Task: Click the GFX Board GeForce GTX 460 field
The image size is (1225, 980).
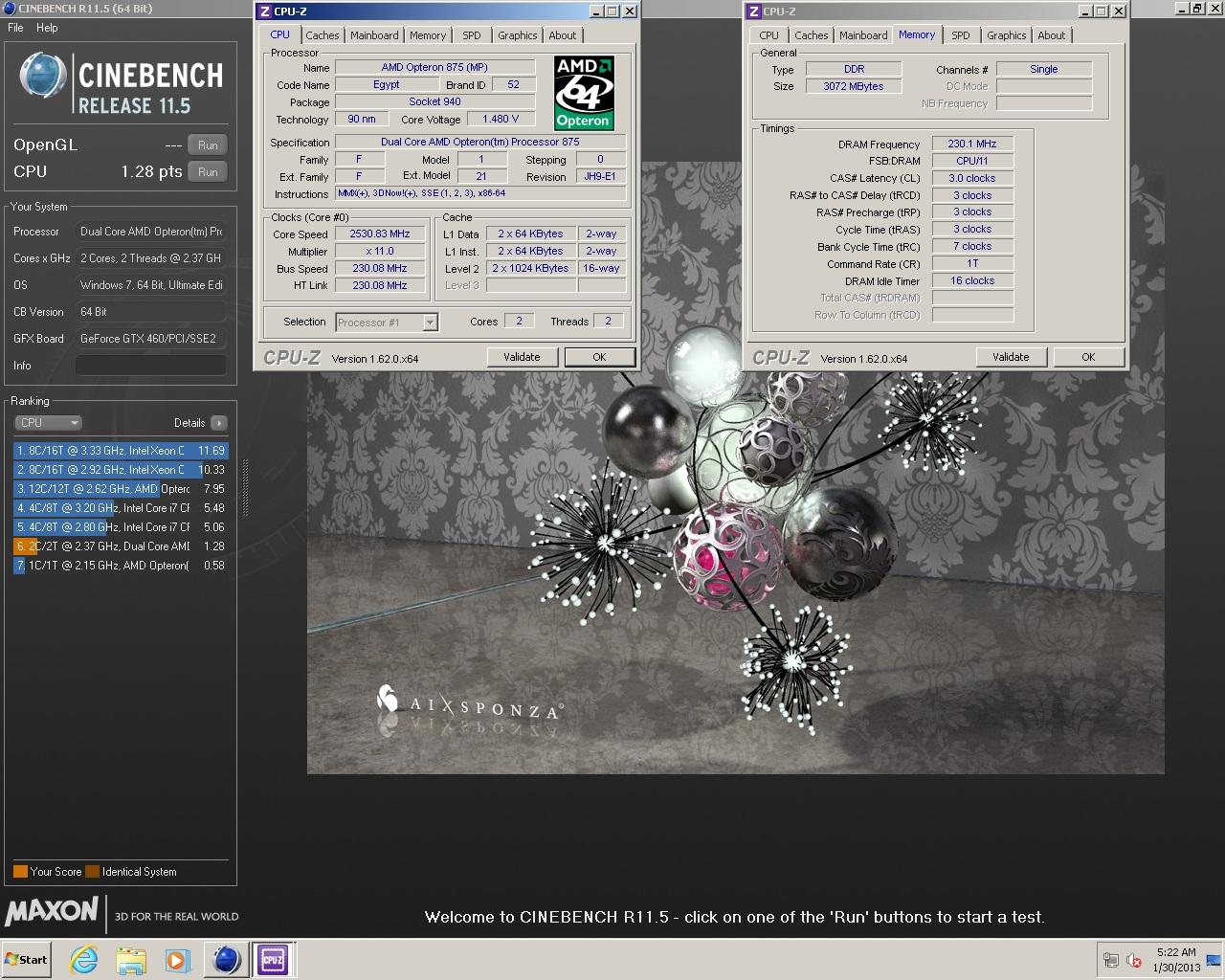Action: tap(151, 339)
